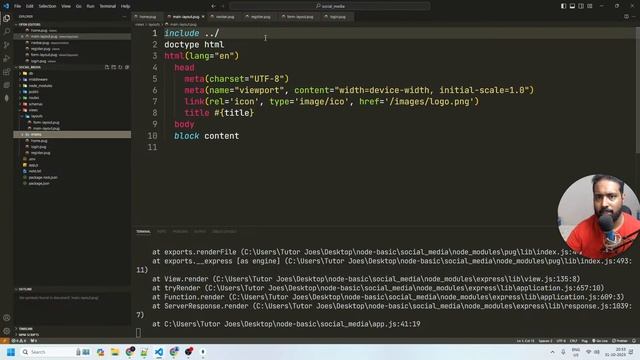Viewport: 640px width, 360px height.
Task: Click the remote window indicator in status bar
Action: [4, 340]
